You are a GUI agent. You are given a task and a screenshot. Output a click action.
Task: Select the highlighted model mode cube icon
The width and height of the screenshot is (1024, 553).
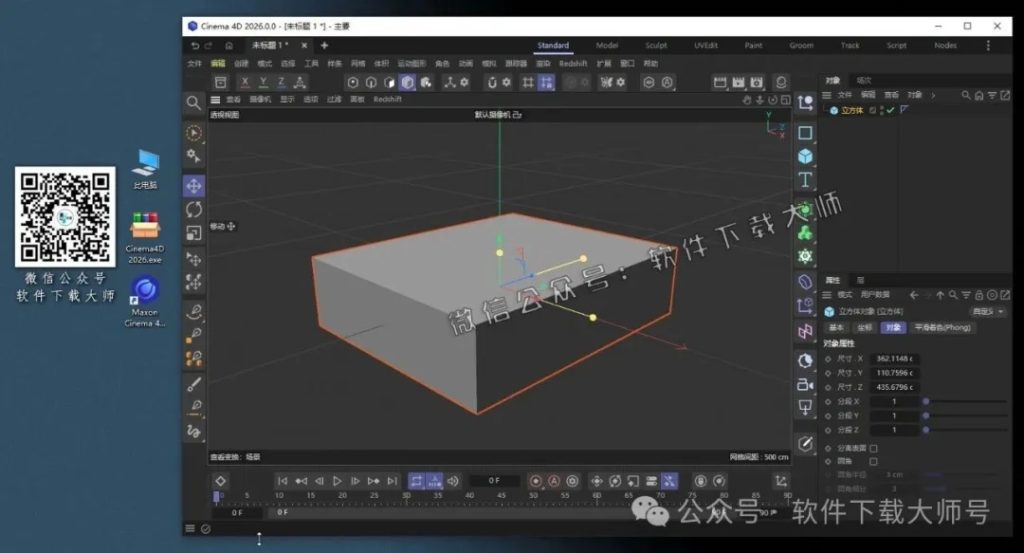tap(408, 82)
